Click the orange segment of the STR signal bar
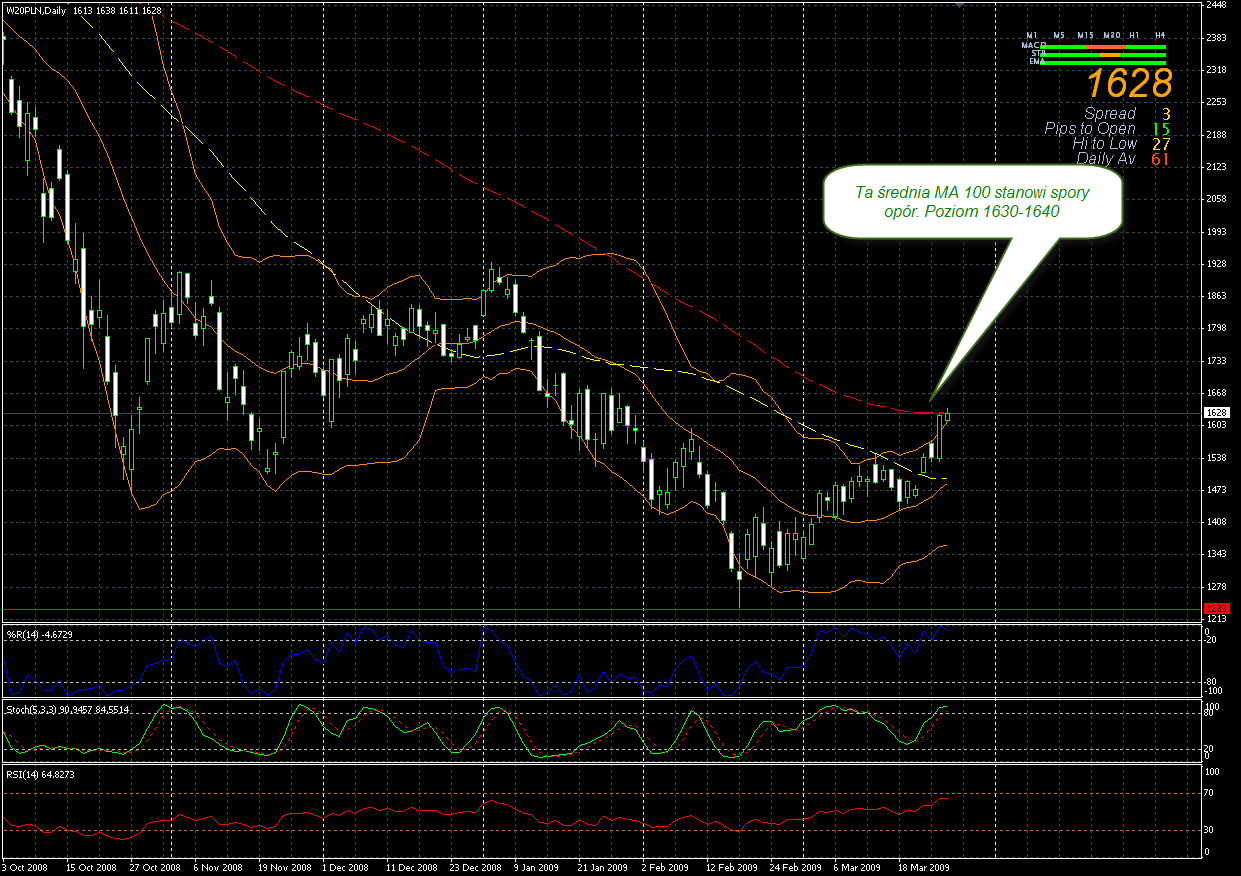The image size is (1241, 876). [1110, 55]
